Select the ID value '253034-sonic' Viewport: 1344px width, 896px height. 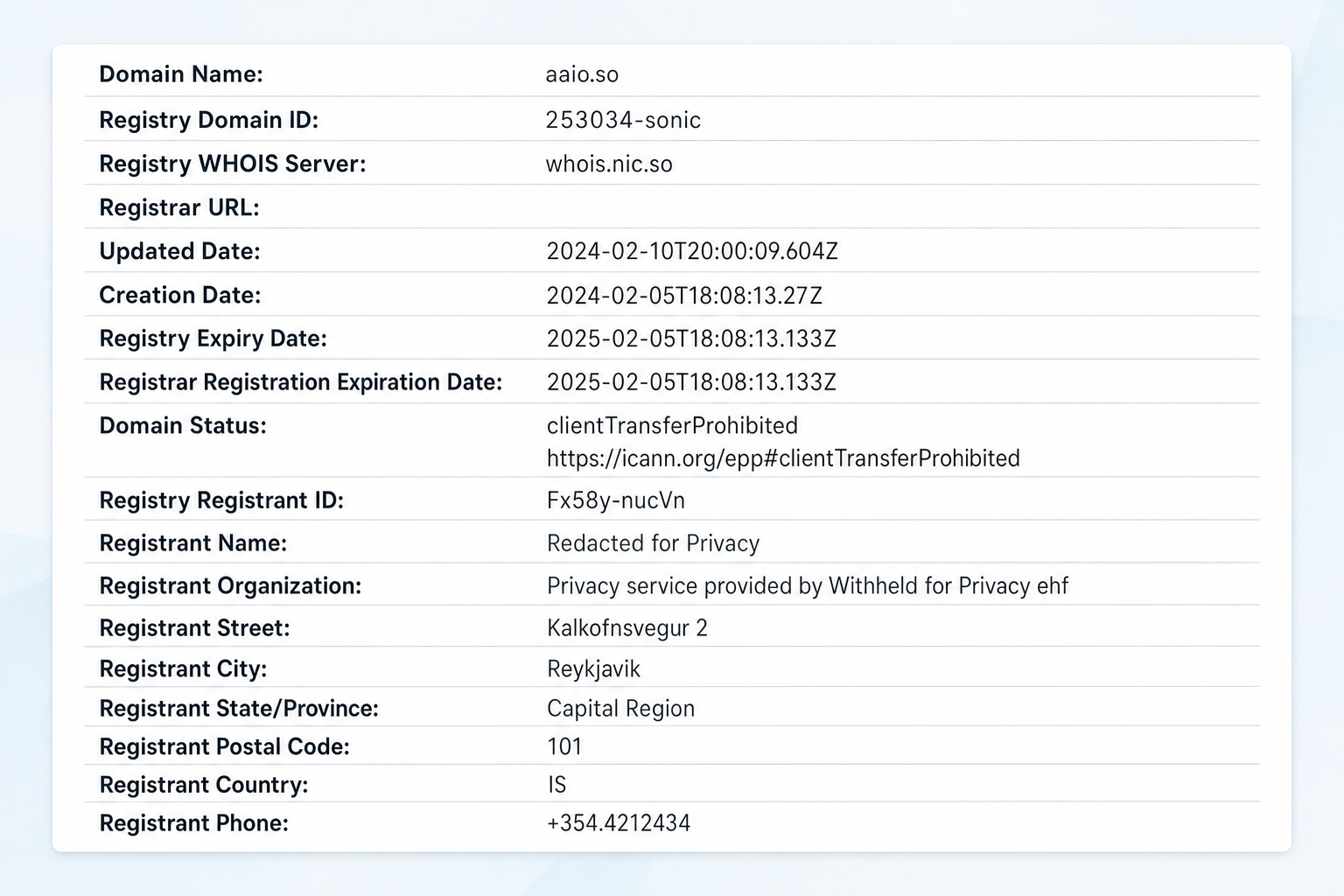(x=623, y=120)
